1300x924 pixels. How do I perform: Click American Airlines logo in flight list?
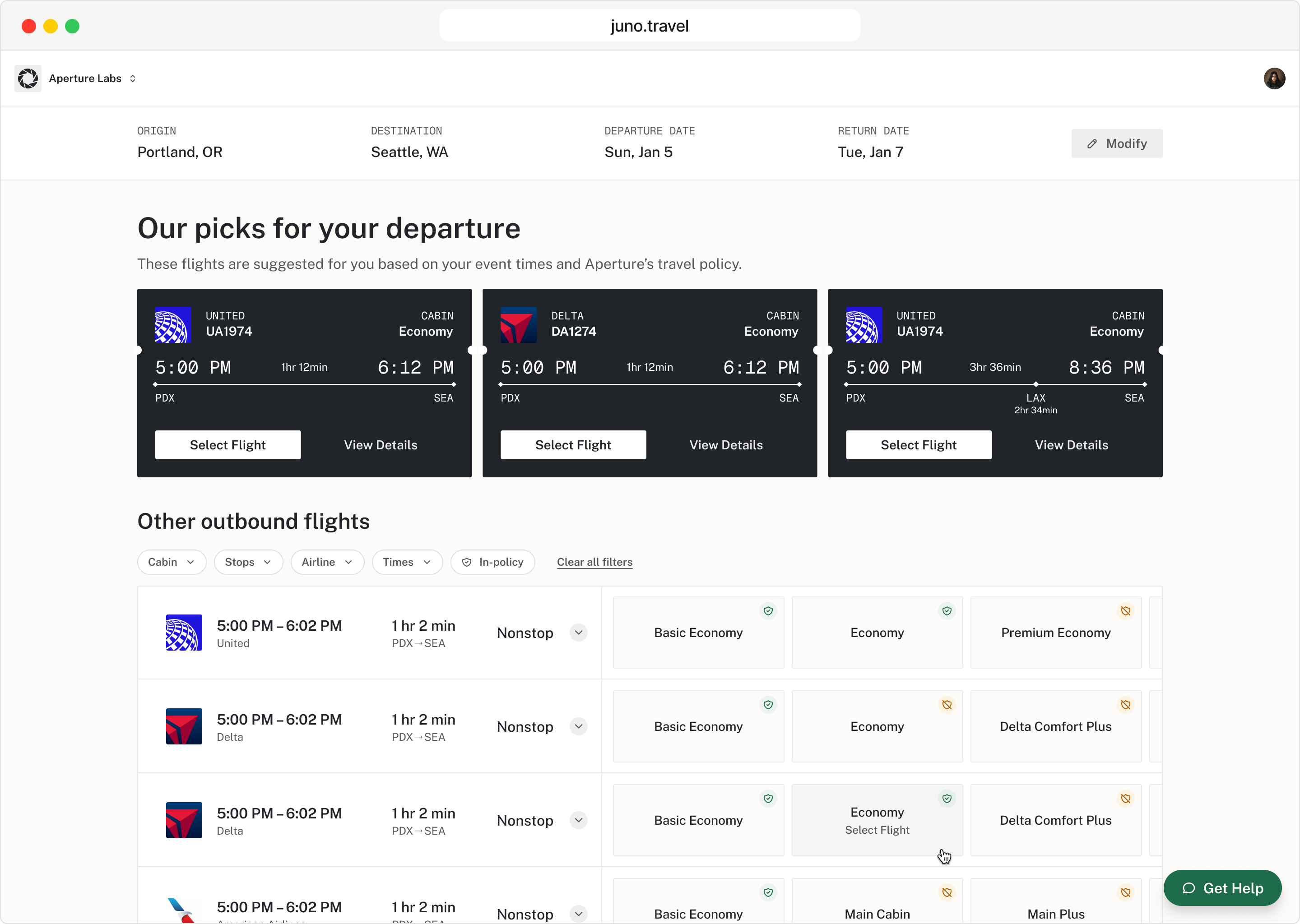point(183,910)
